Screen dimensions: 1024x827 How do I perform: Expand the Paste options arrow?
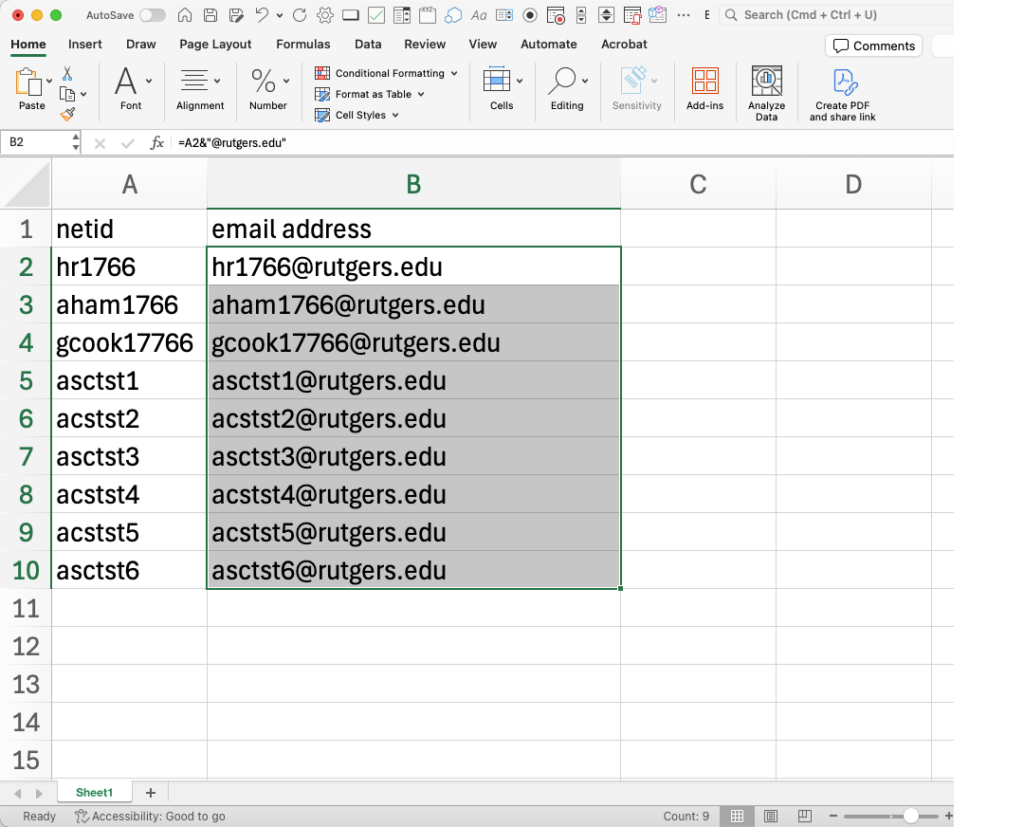coord(49,82)
